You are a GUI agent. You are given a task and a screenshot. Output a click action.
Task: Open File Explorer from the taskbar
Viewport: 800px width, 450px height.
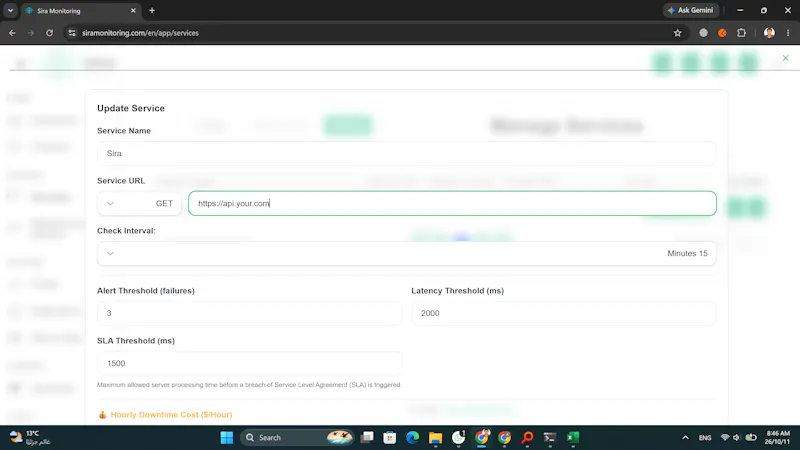435,437
